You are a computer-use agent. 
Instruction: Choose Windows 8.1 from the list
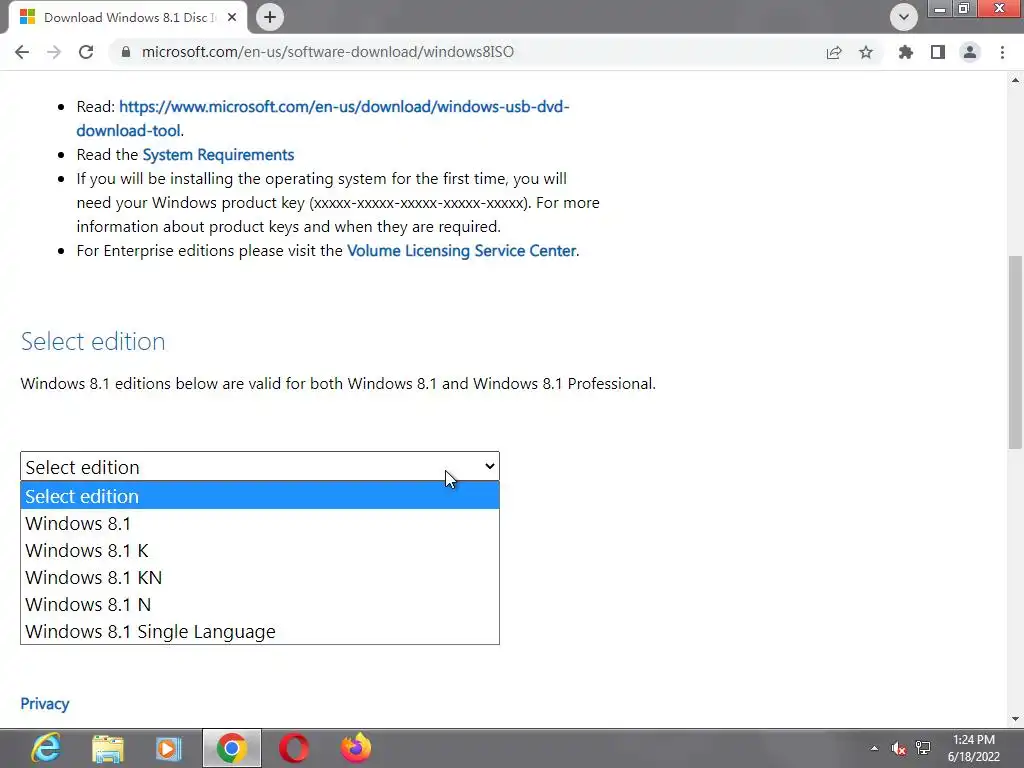point(260,524)
